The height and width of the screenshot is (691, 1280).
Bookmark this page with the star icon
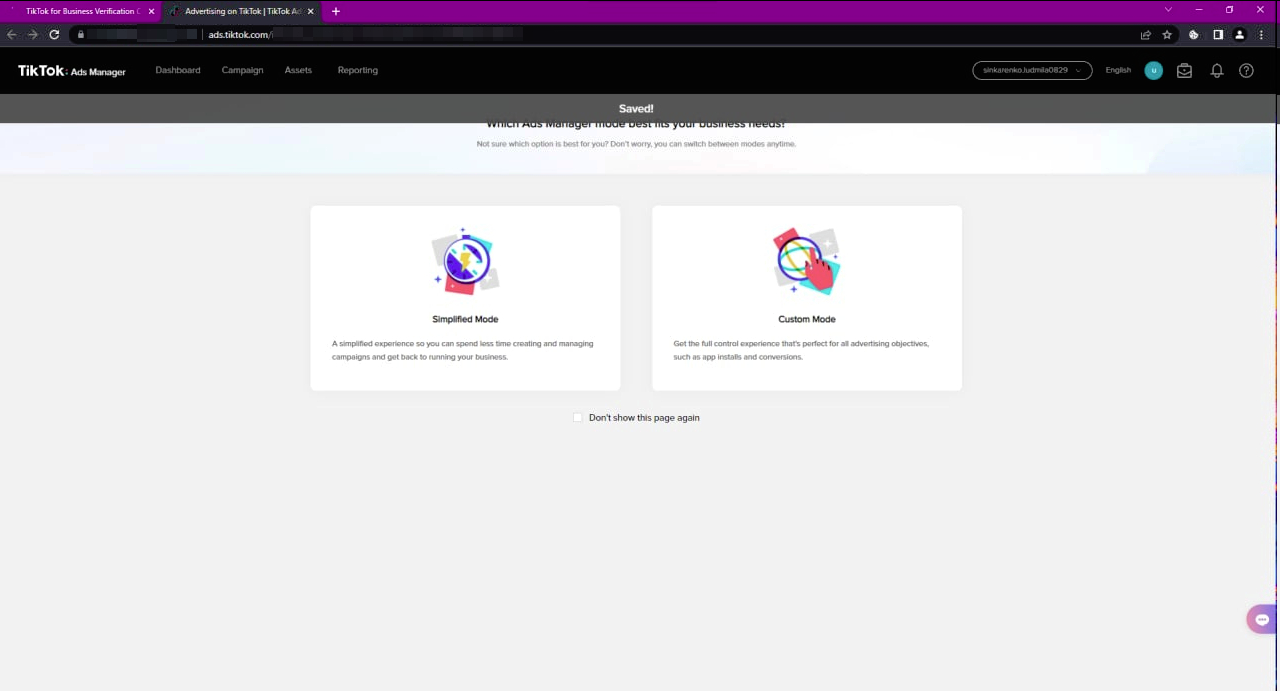1167,34
